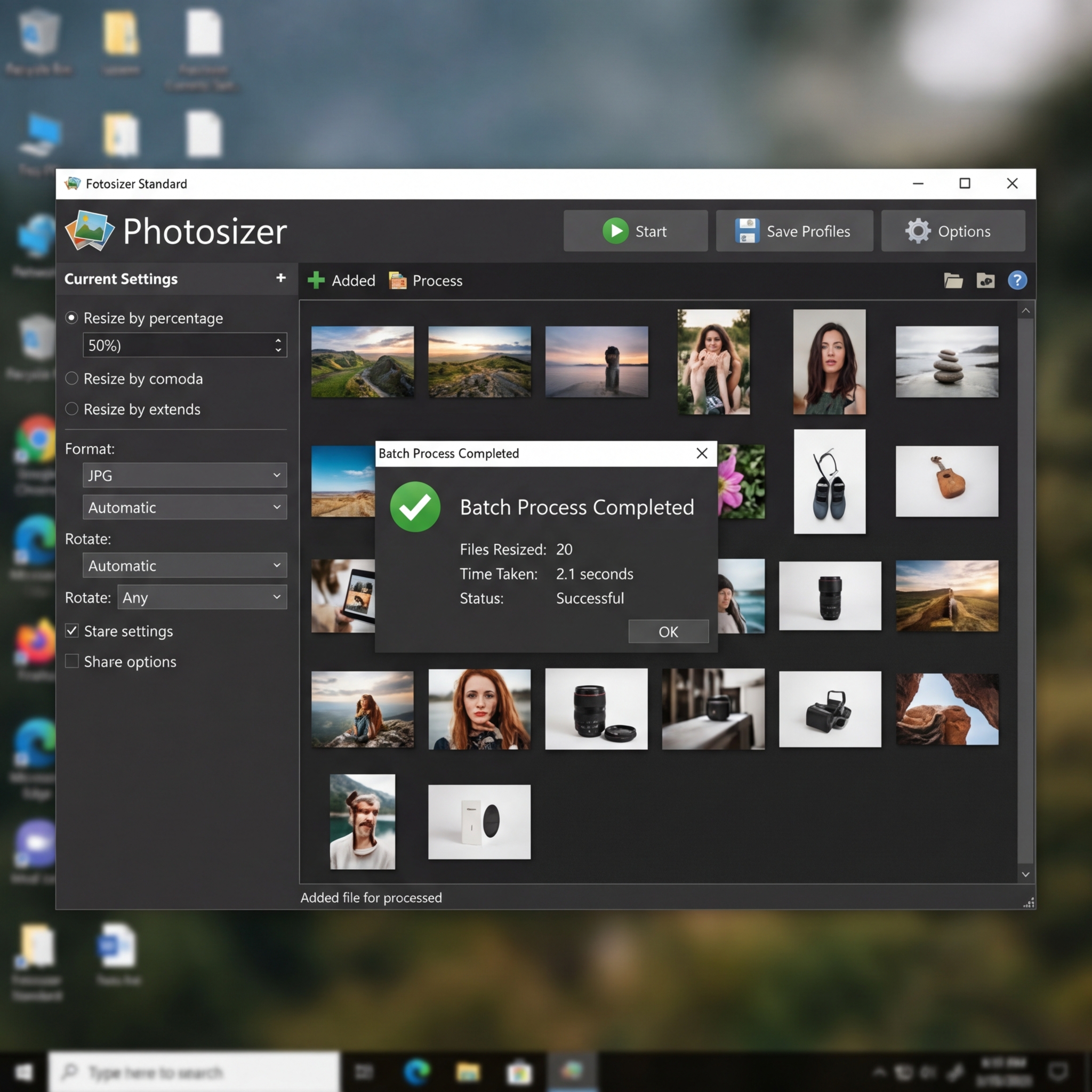The image size is (1092, 1092).
Task: Select the bearded man portrait thumbnail
Action: (363, 822)
